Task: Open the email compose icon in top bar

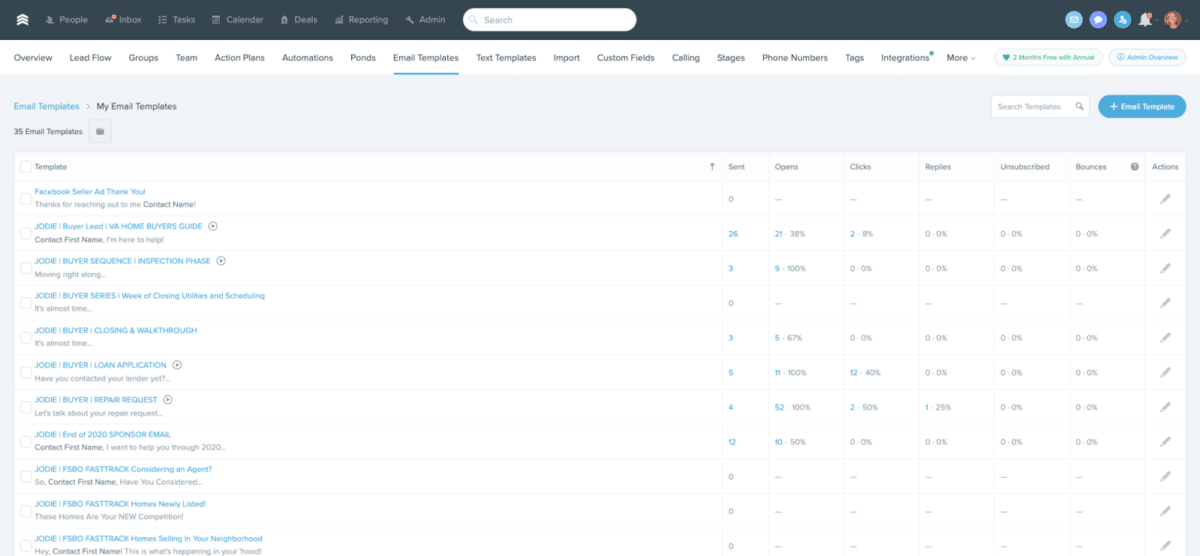Action: [x=1074, y=19]
